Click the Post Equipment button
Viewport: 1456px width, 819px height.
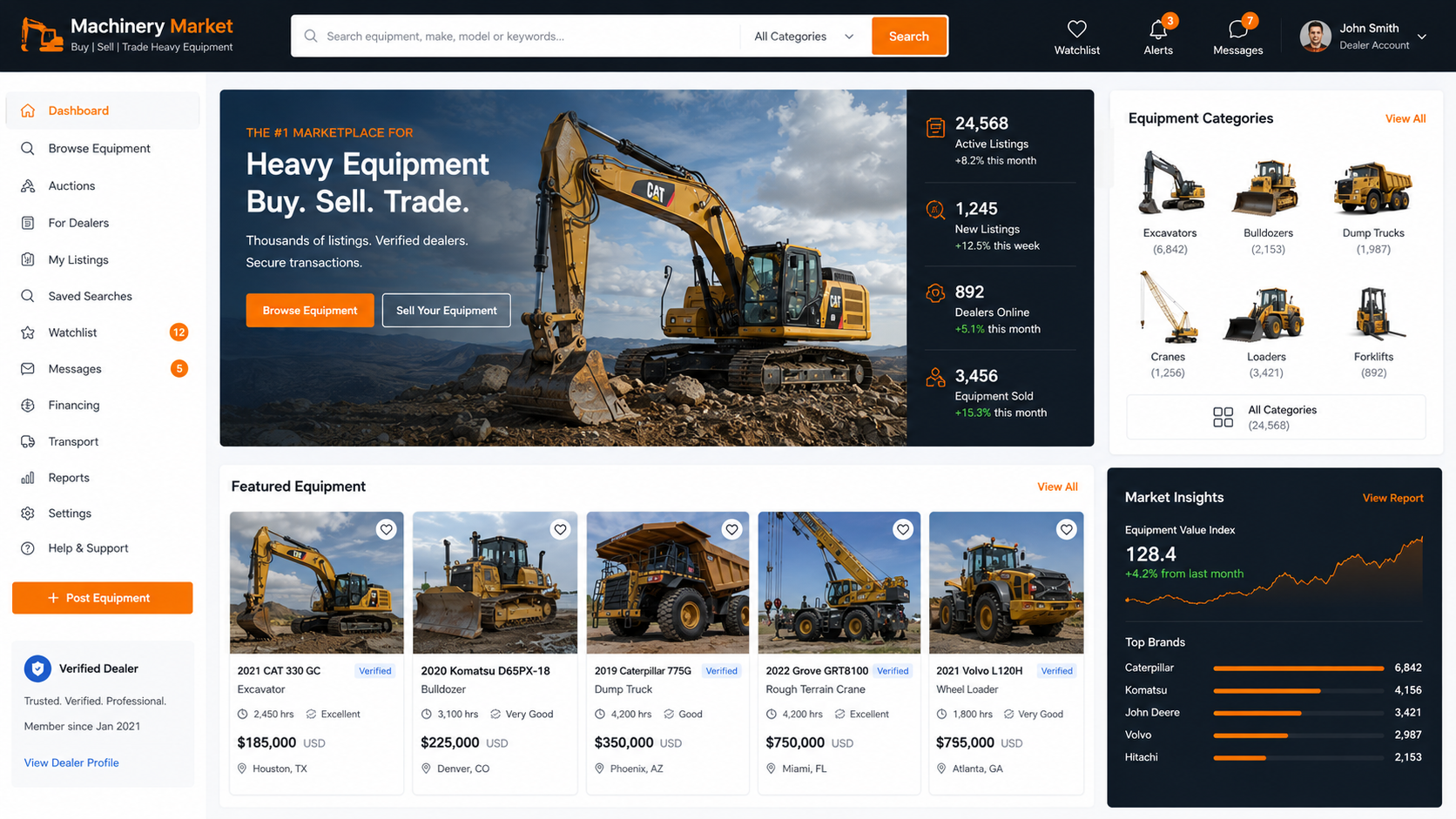pos(103,598)
